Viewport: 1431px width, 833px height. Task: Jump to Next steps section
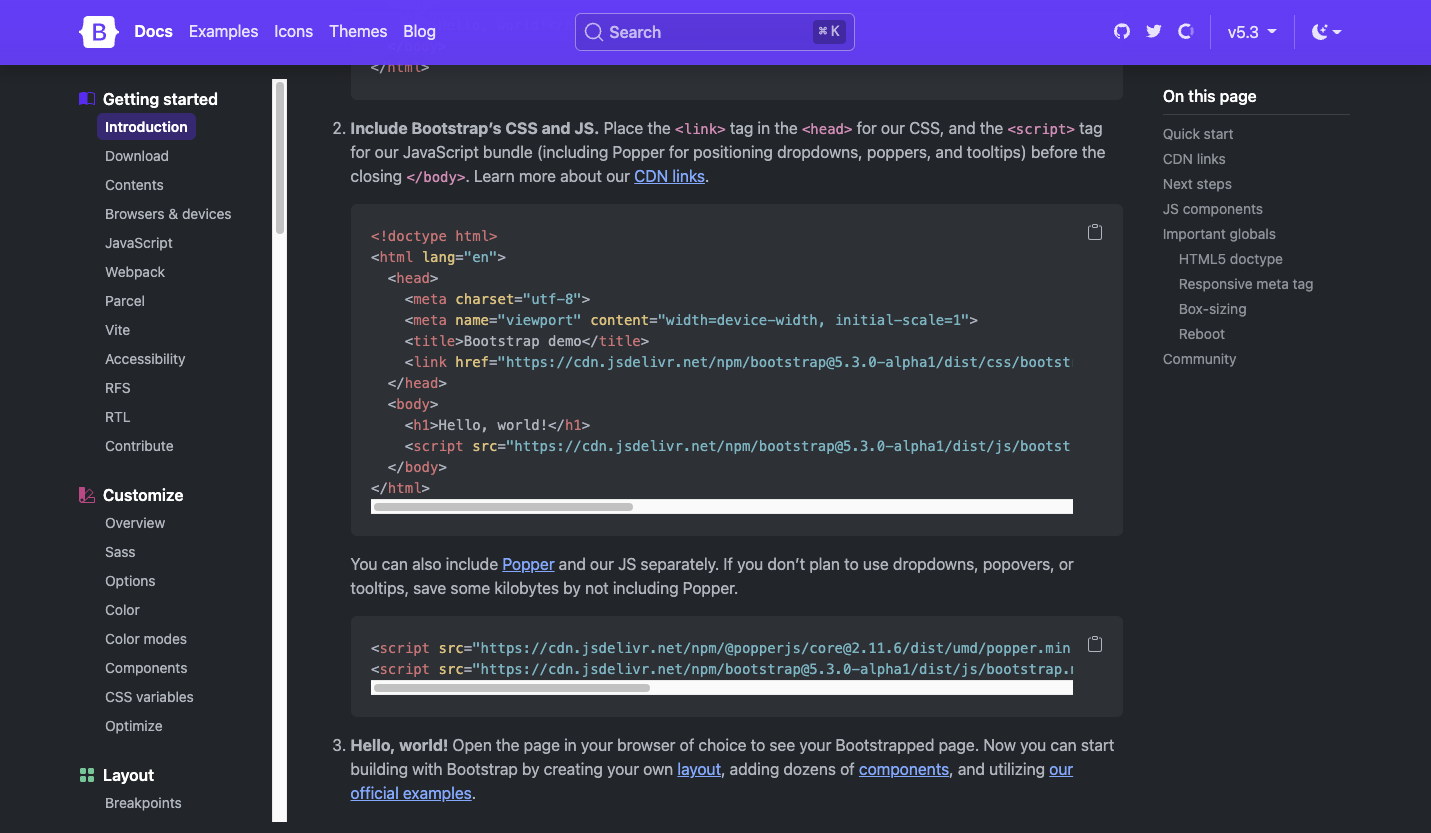coord(1197,184)
